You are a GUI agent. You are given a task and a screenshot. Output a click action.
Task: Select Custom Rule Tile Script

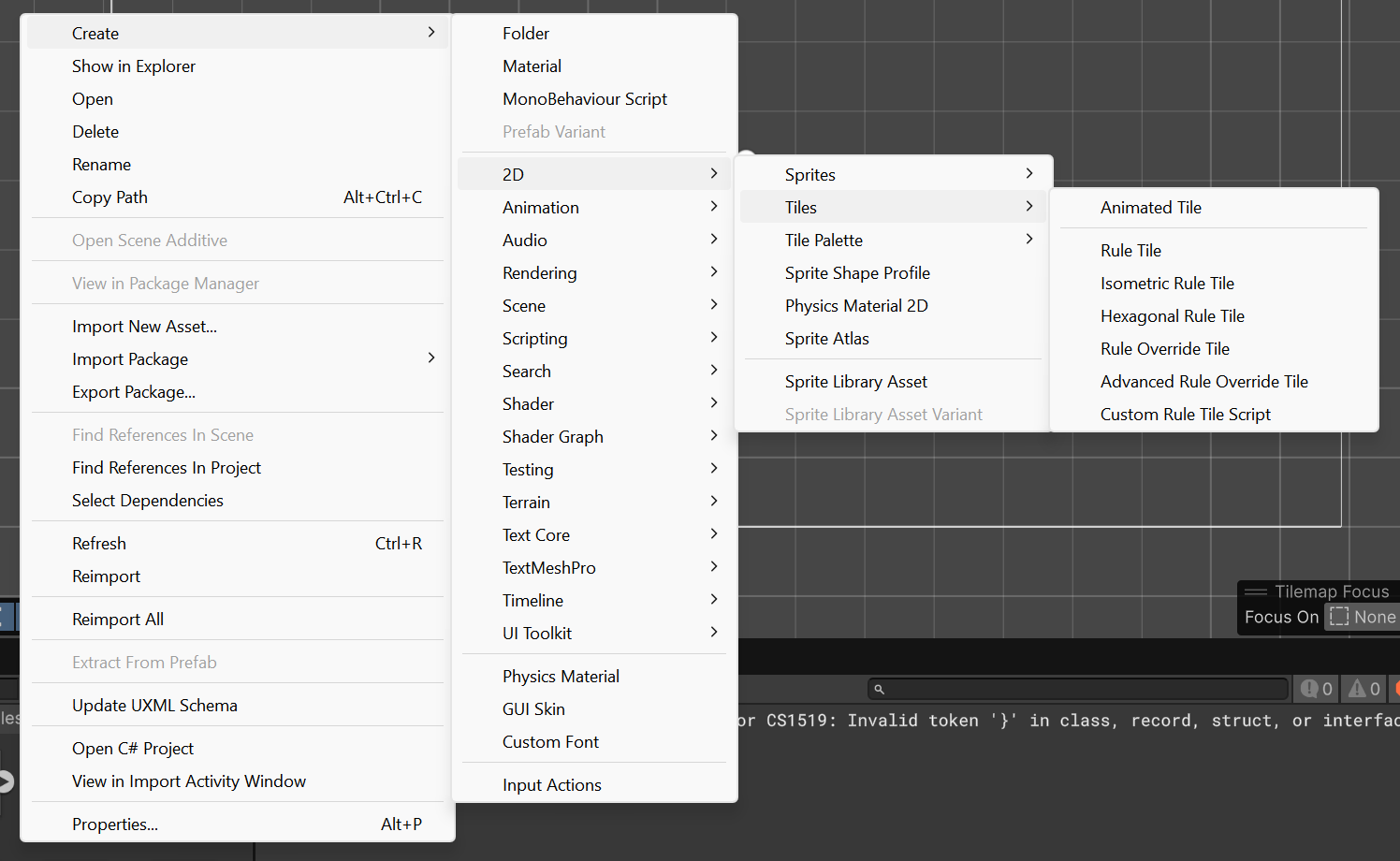(1185, 415)
